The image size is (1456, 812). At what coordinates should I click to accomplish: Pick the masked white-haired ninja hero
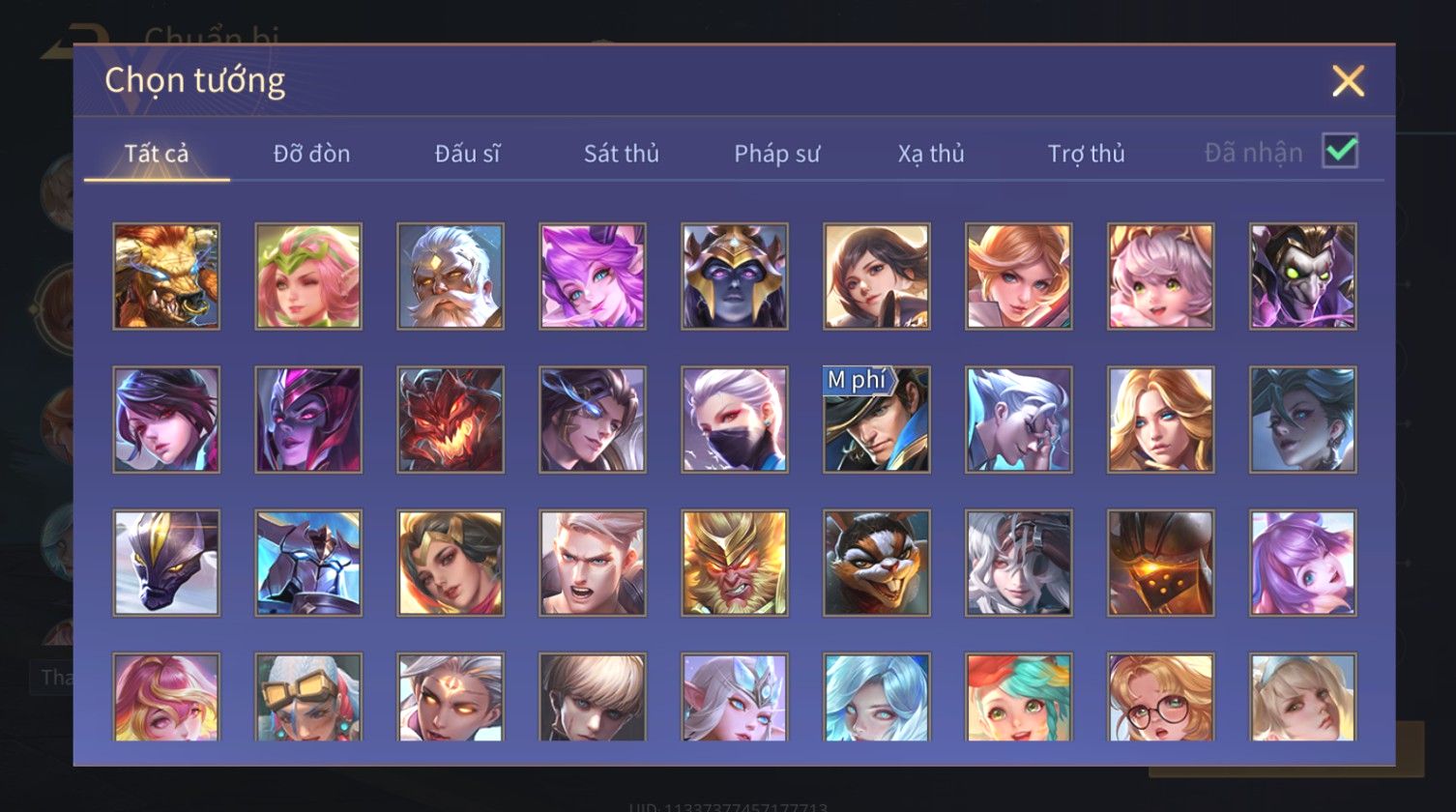point(735,420)
